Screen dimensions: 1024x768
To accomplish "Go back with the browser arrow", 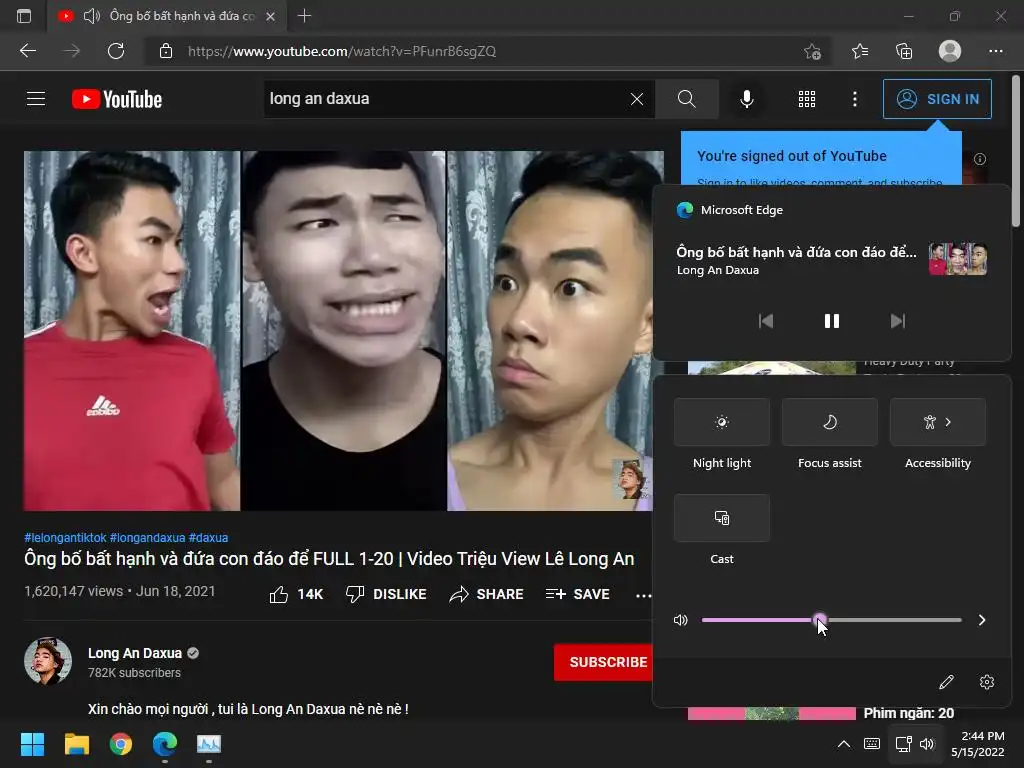I will pos(27,51).
